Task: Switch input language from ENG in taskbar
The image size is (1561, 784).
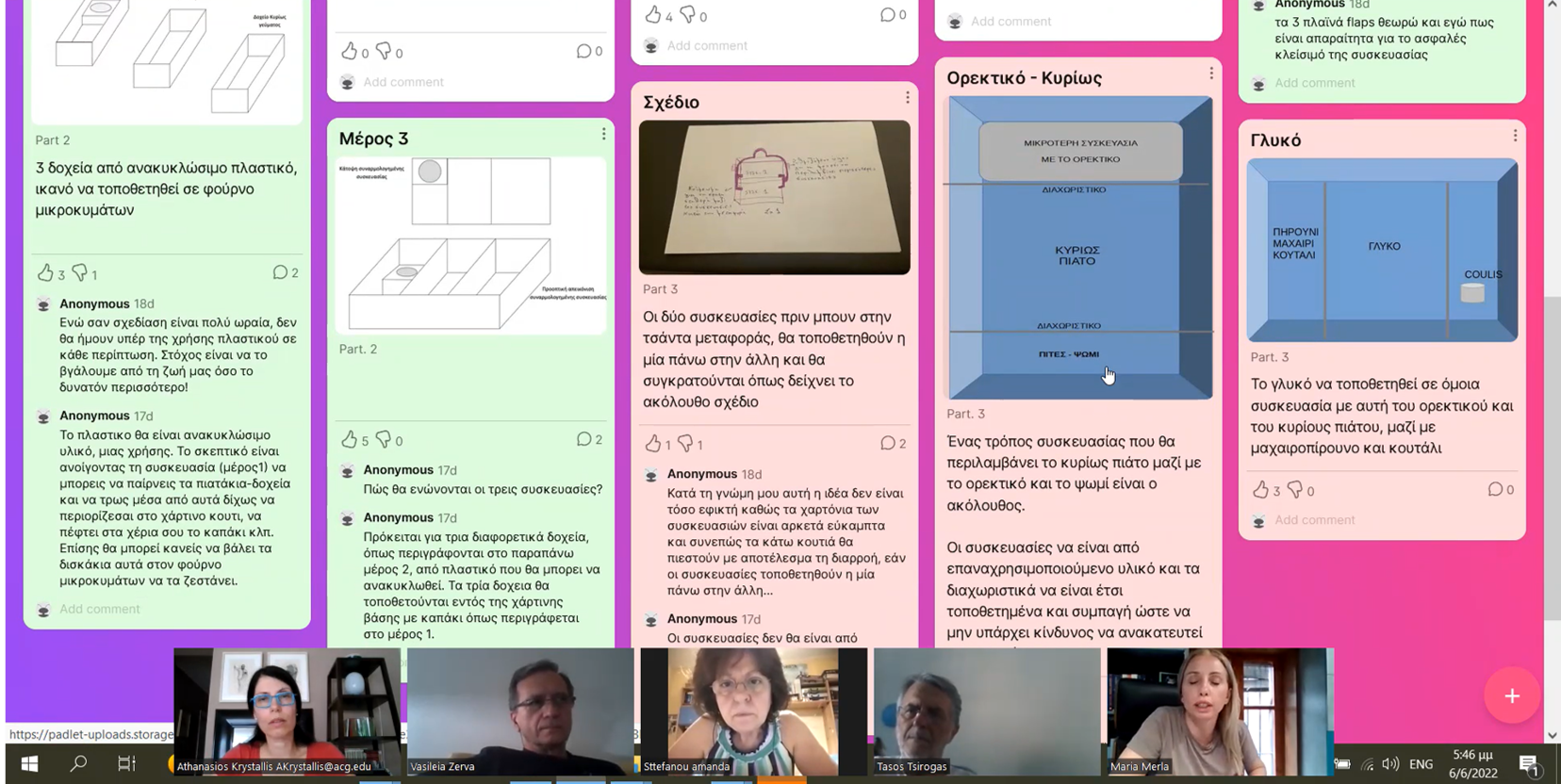Action: coord(1421,764)
